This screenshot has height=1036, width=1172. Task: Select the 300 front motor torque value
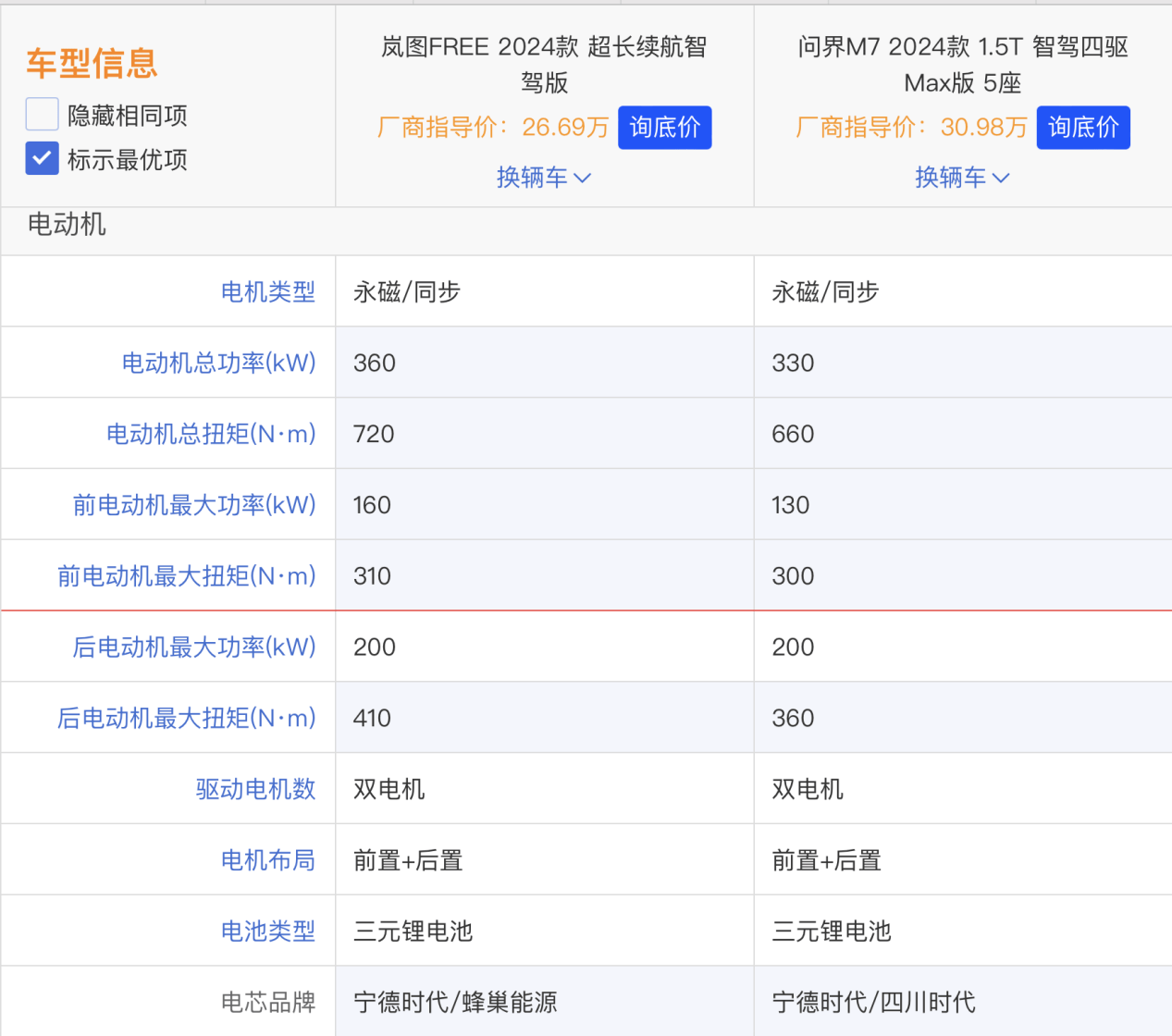[793, 576]
